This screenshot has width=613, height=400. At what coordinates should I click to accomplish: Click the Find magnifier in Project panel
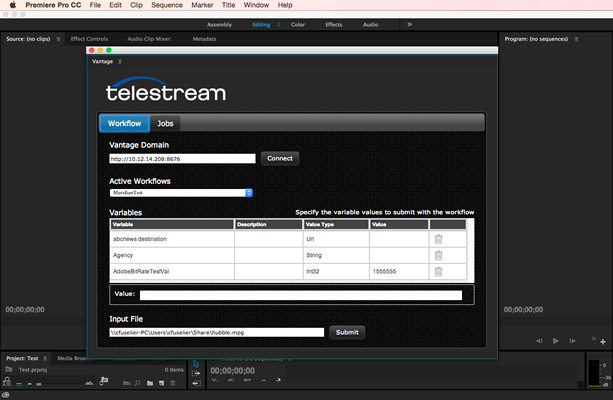(x=137, y=383)
